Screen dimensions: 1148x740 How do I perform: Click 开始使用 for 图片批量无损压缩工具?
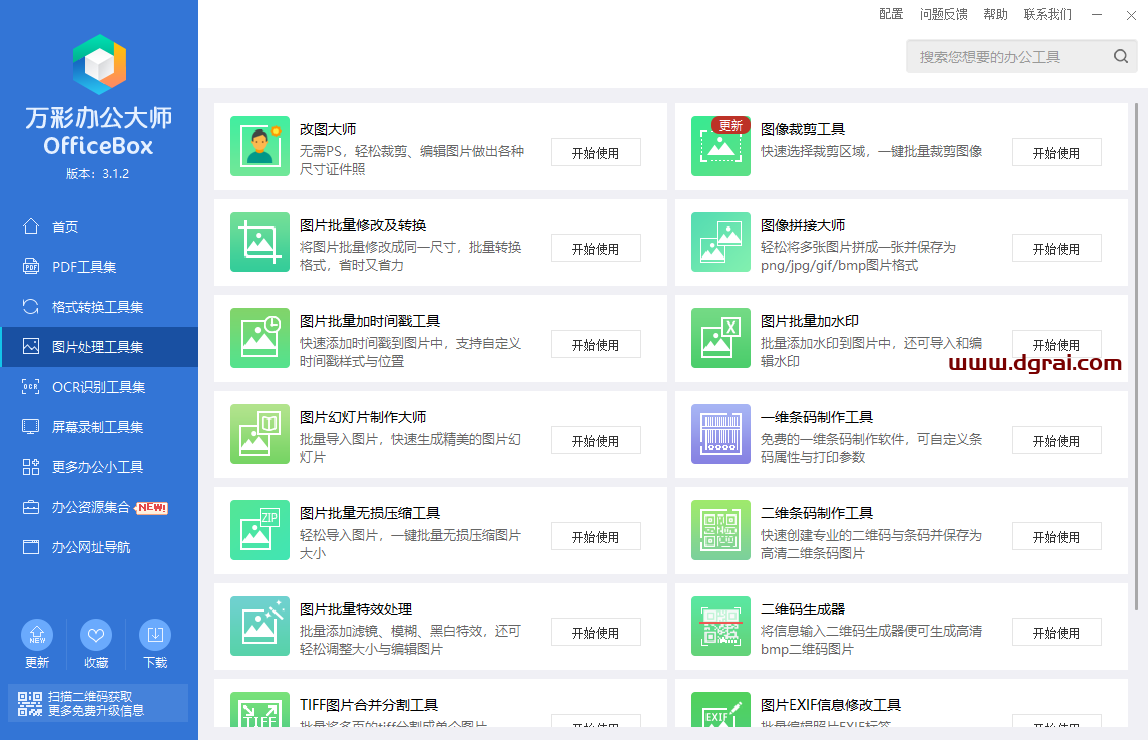[x=595, y=537]
